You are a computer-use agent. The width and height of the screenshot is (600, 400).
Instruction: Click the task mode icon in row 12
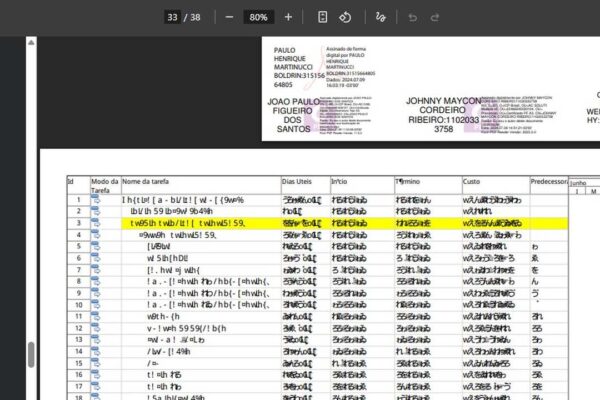click(x=95, y=328)
